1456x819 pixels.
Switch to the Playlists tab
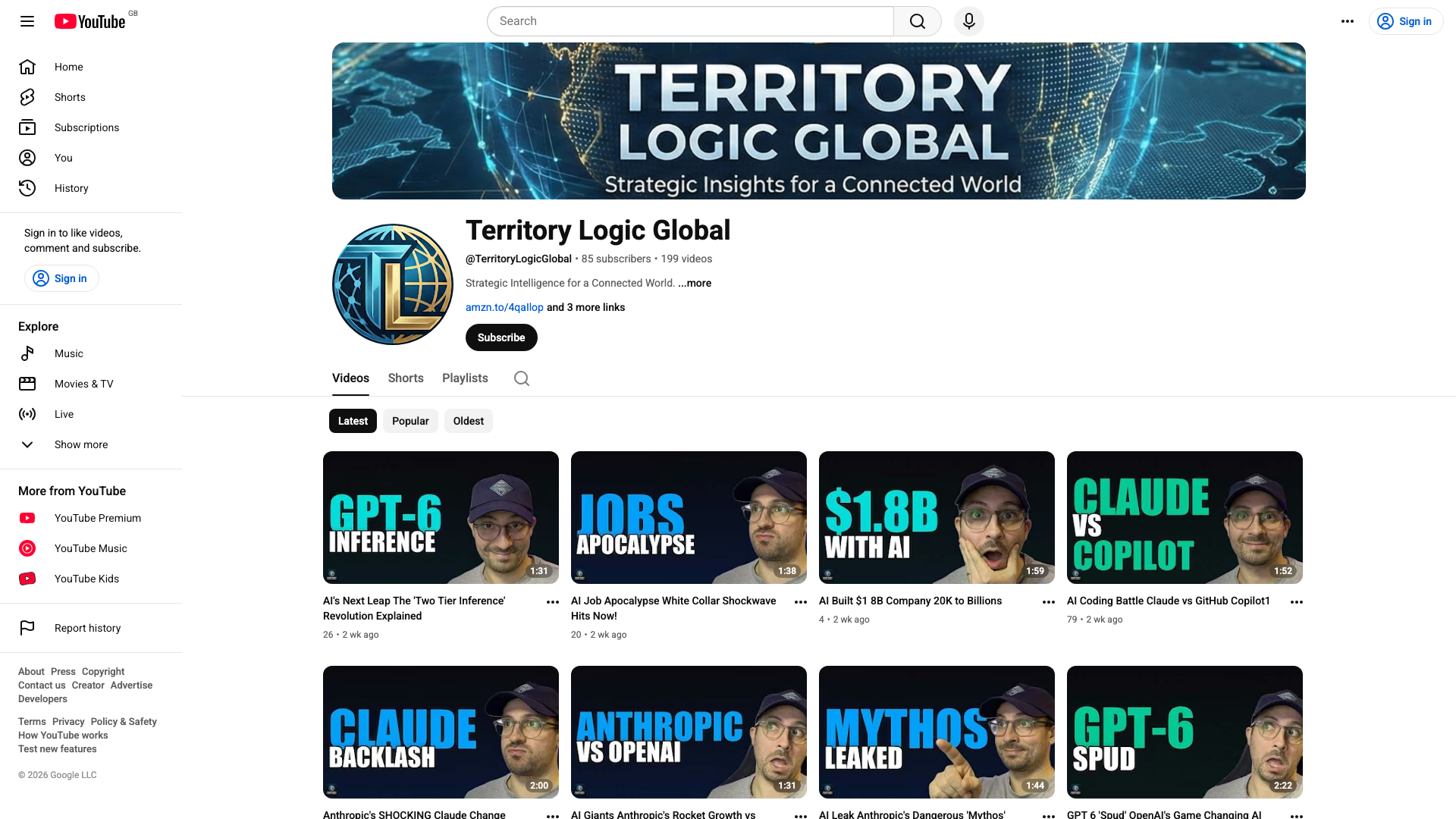465,378
